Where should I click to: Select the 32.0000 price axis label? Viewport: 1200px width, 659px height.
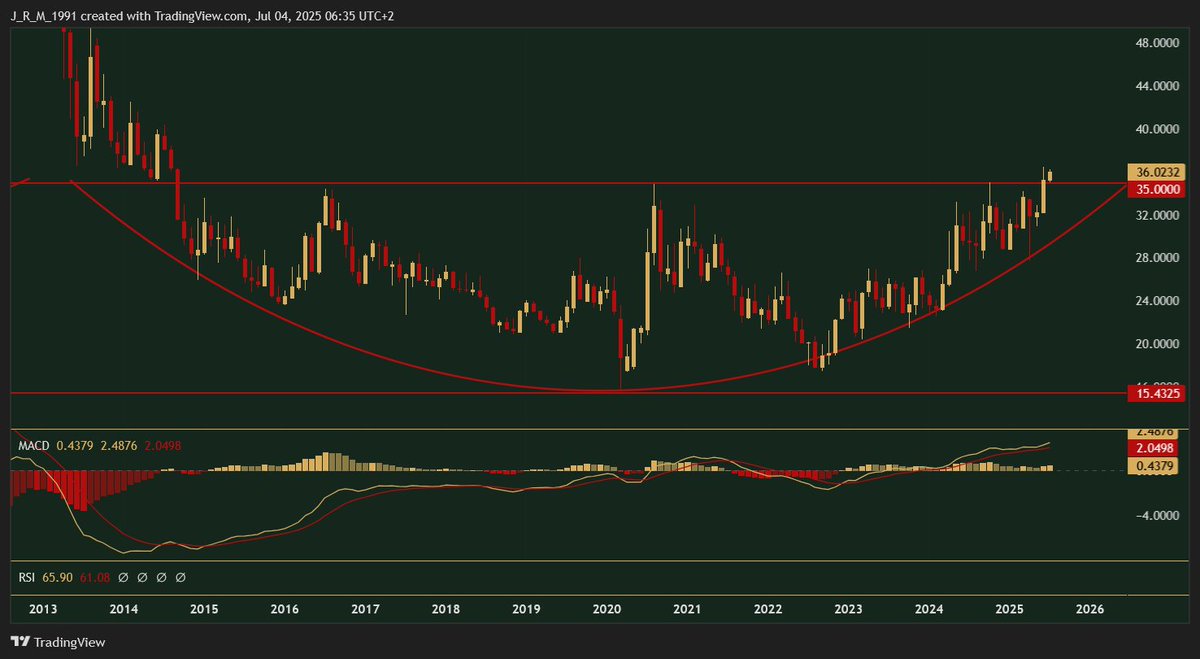click(x=1159, y=215)
